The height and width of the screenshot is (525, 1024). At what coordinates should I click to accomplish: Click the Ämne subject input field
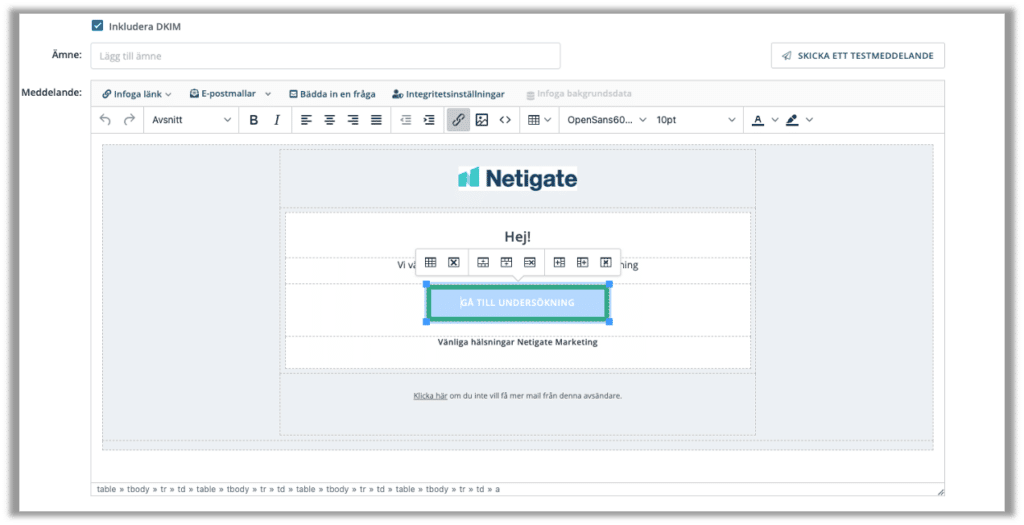(x=325, y=56)
